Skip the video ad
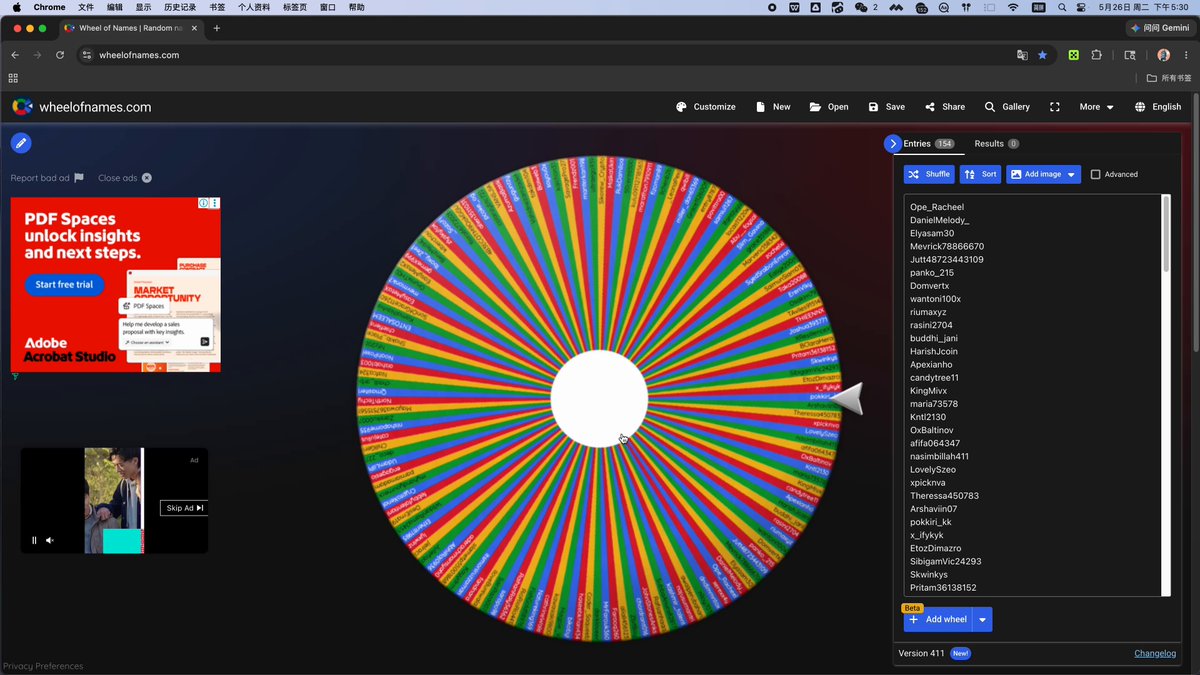Image resolution: width=1200 pixels, height=675 pixels. point(185,508)
